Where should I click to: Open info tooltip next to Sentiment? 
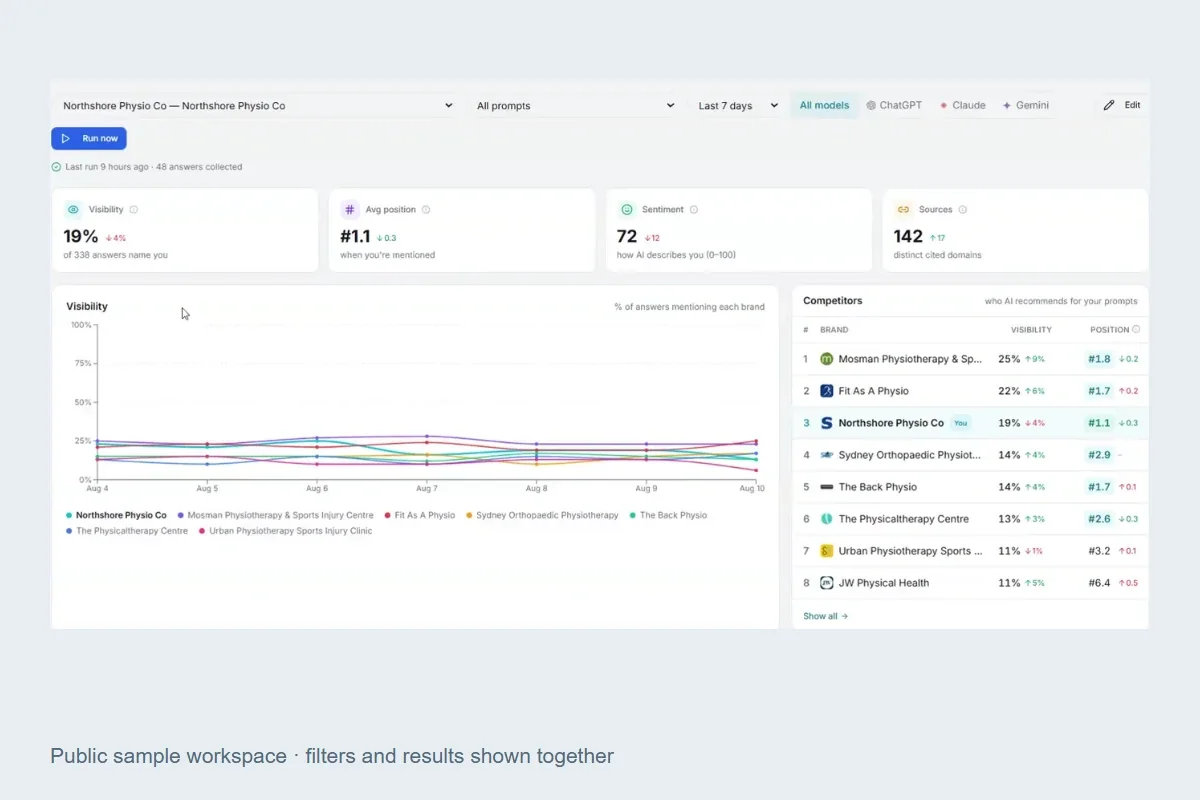694,210
